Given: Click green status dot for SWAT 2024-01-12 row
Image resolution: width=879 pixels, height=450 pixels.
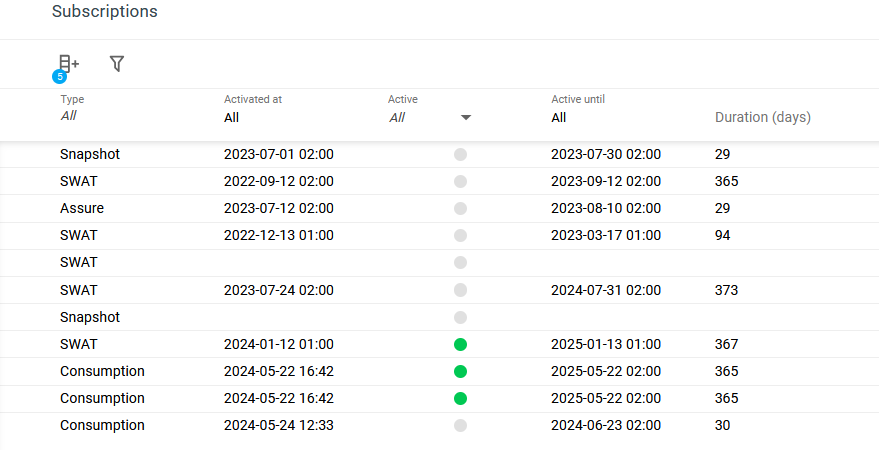Looking at the screenshot, I should coord(460,344).
